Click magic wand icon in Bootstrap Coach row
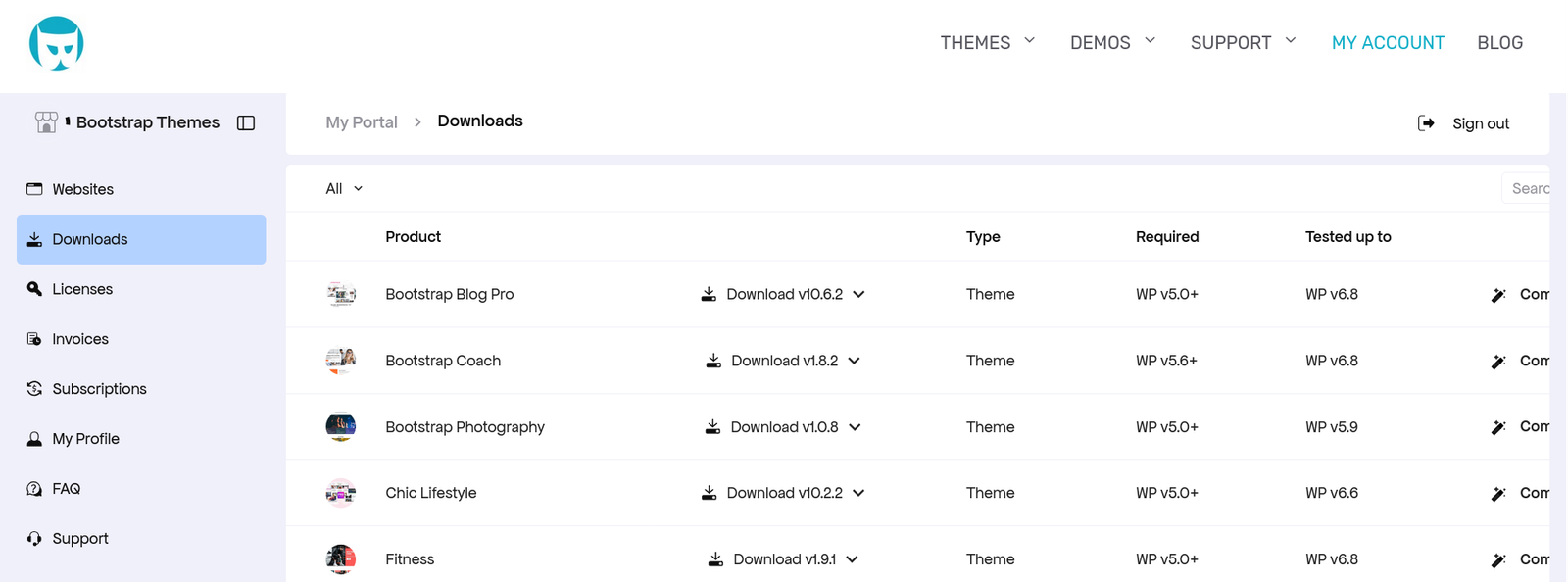 coord(1498,362)
